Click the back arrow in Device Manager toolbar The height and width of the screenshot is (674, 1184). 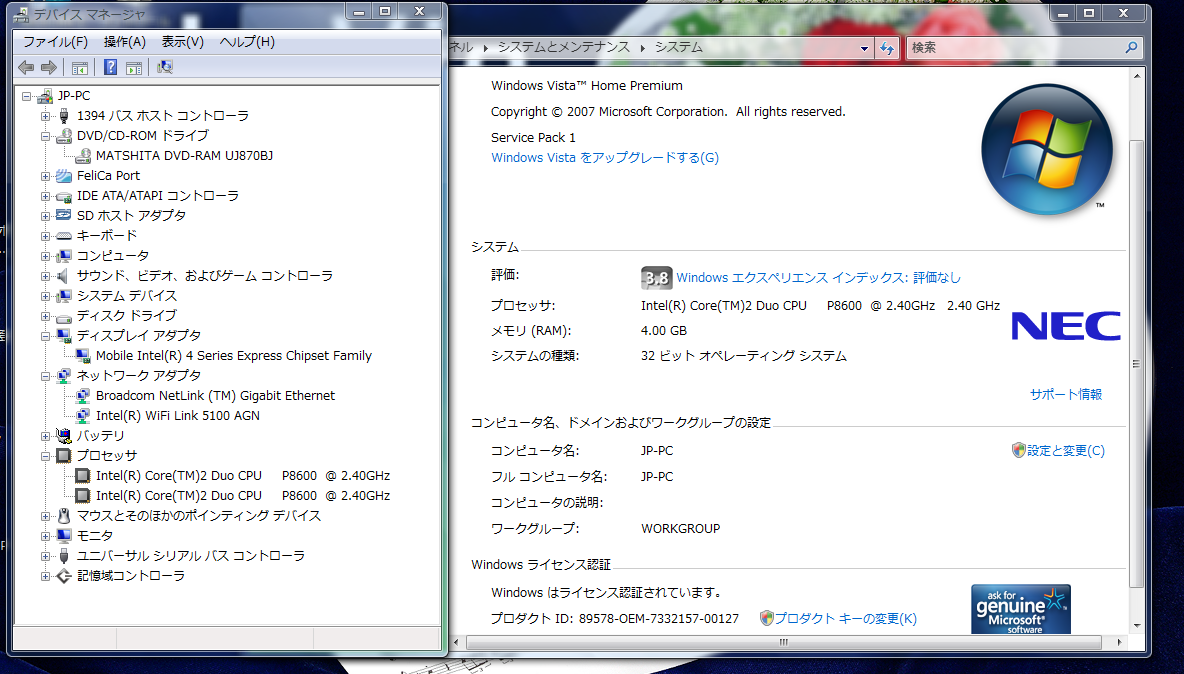26,68
